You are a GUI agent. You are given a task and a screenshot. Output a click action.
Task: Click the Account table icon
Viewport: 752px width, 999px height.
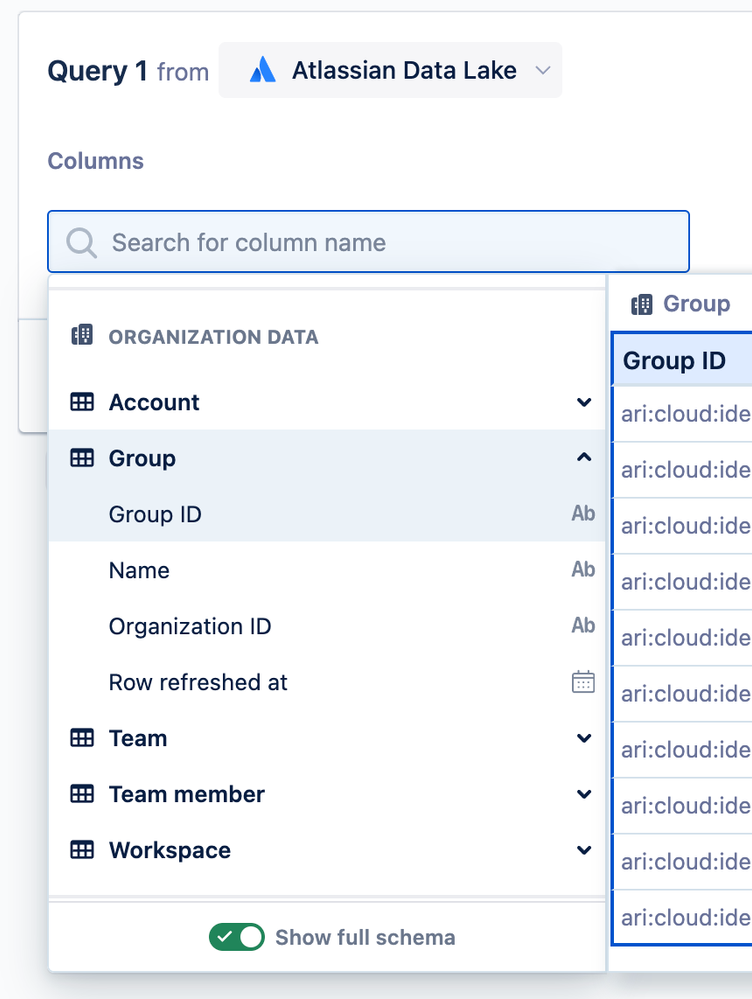(x=82, y=402)
